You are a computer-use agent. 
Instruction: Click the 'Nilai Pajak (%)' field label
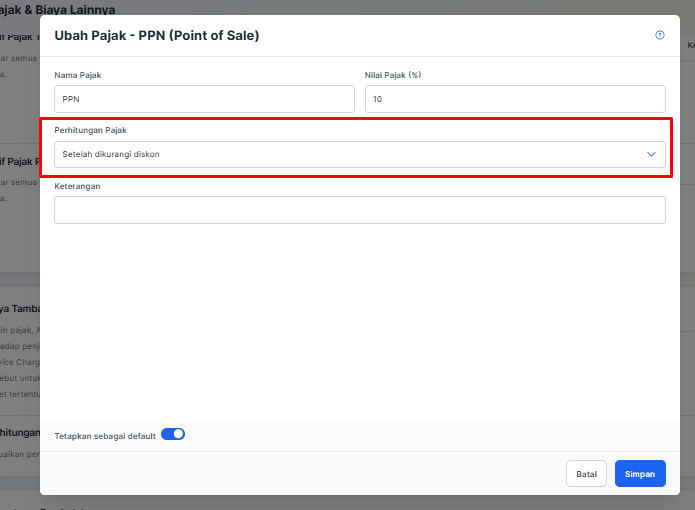point(393,75)
